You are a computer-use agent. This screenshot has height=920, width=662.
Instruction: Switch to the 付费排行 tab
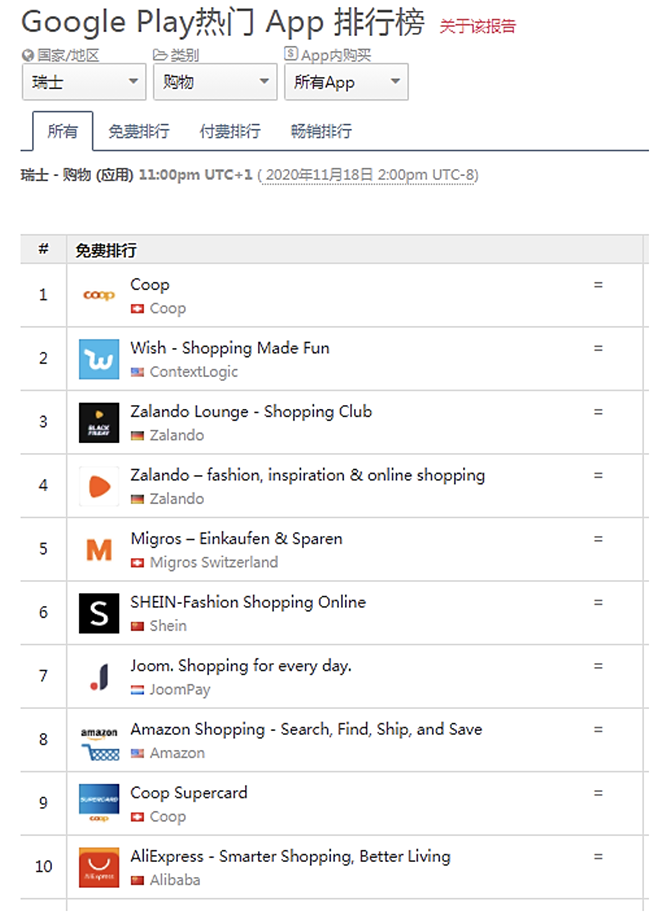click(230, 131)
